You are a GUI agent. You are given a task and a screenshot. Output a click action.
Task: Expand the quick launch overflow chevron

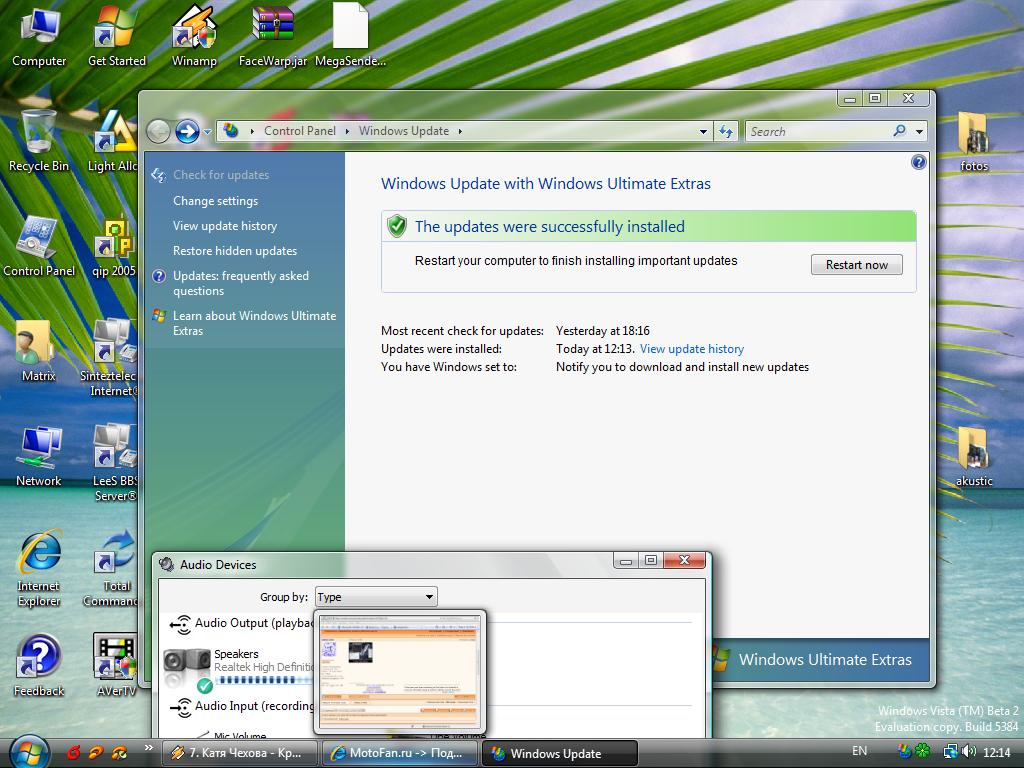coord(149,748)
